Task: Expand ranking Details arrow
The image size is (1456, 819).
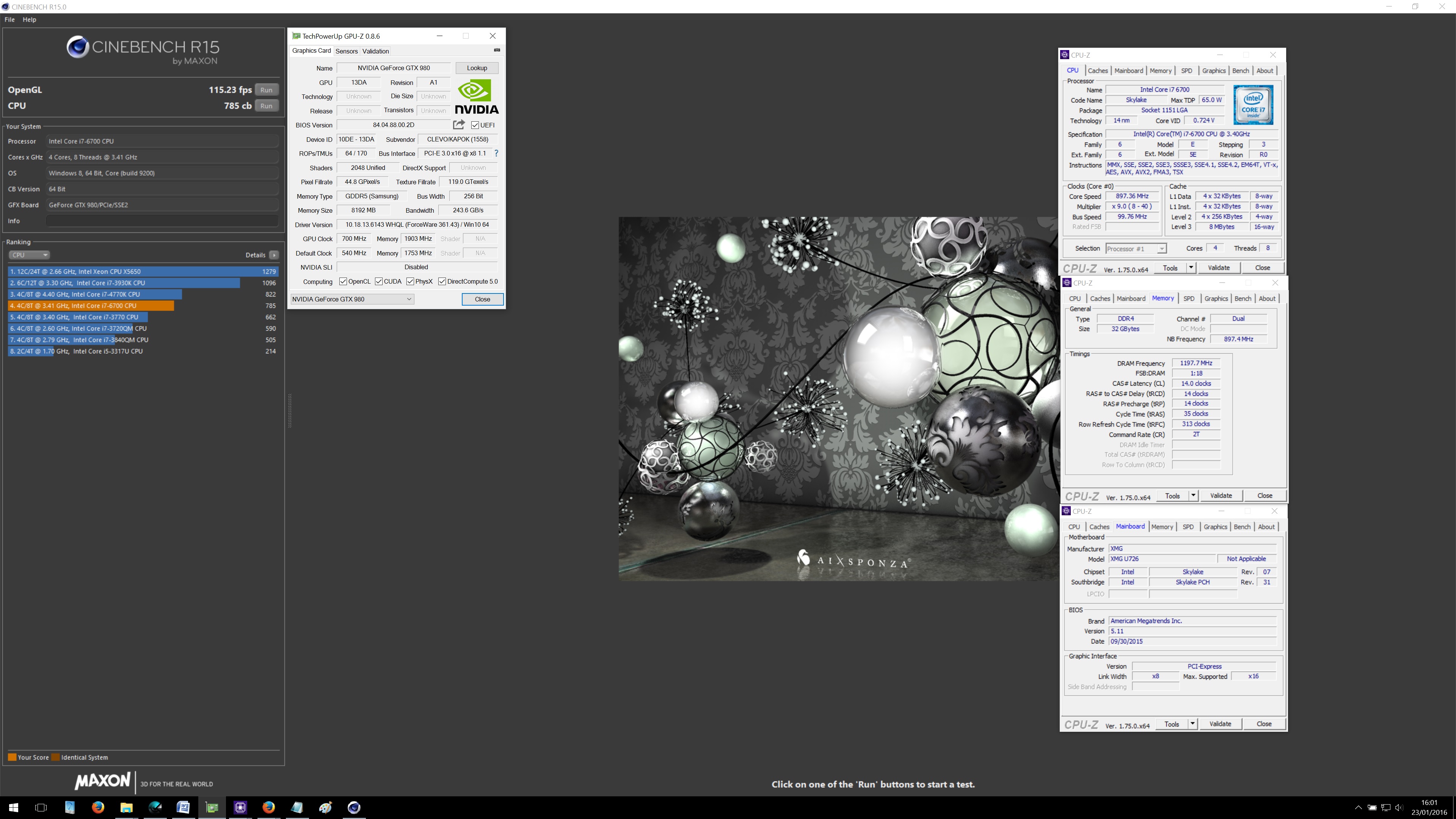Action: pos(274,255)
